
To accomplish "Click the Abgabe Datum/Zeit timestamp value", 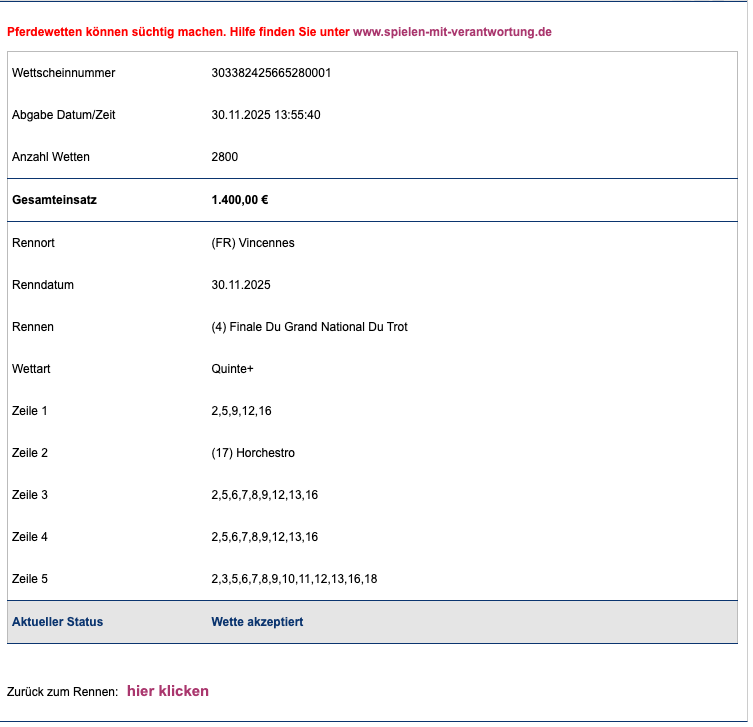I will (x=265, y=115).
